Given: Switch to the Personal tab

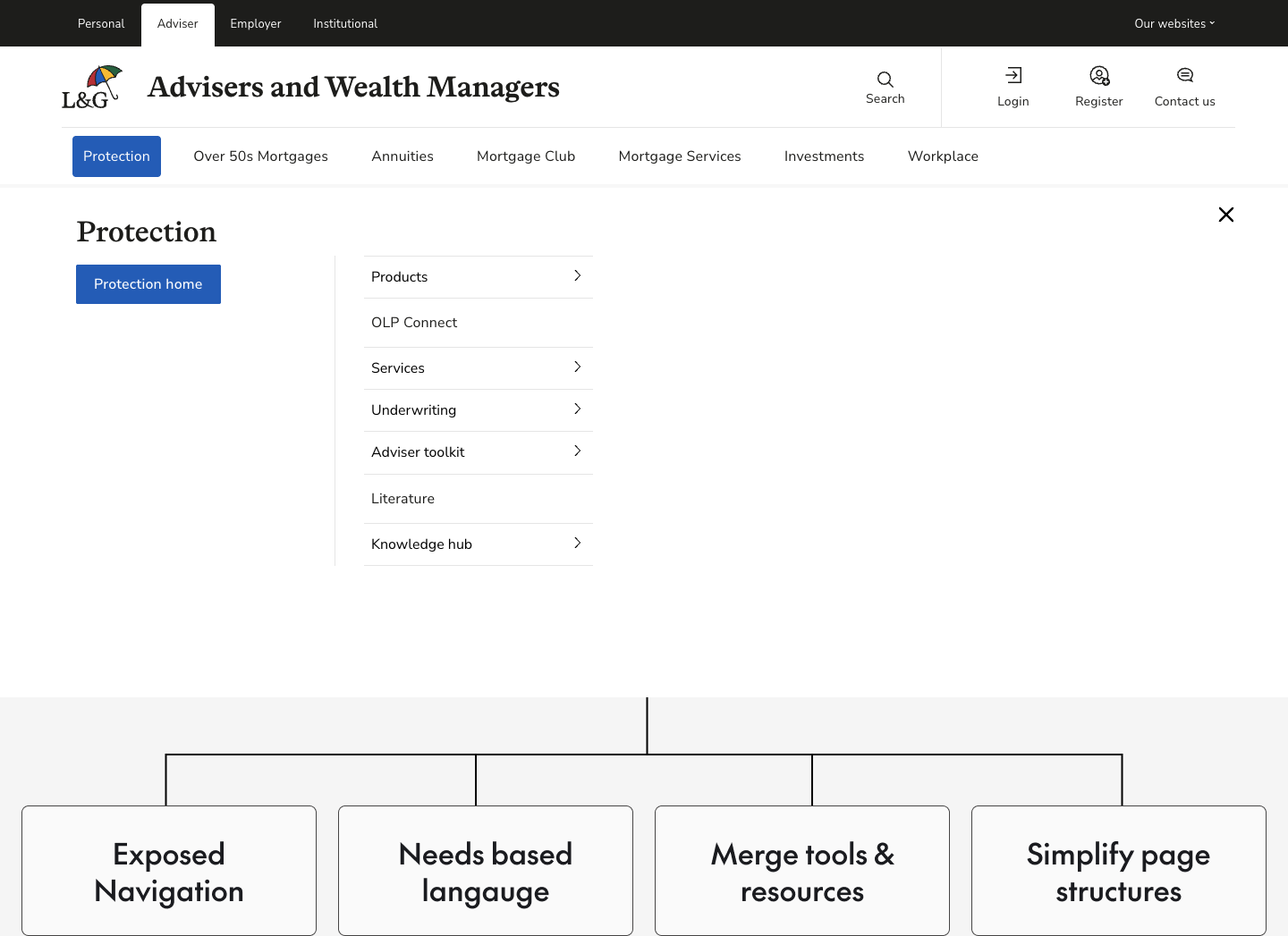Looking at the screenshot, I should 101,23.
